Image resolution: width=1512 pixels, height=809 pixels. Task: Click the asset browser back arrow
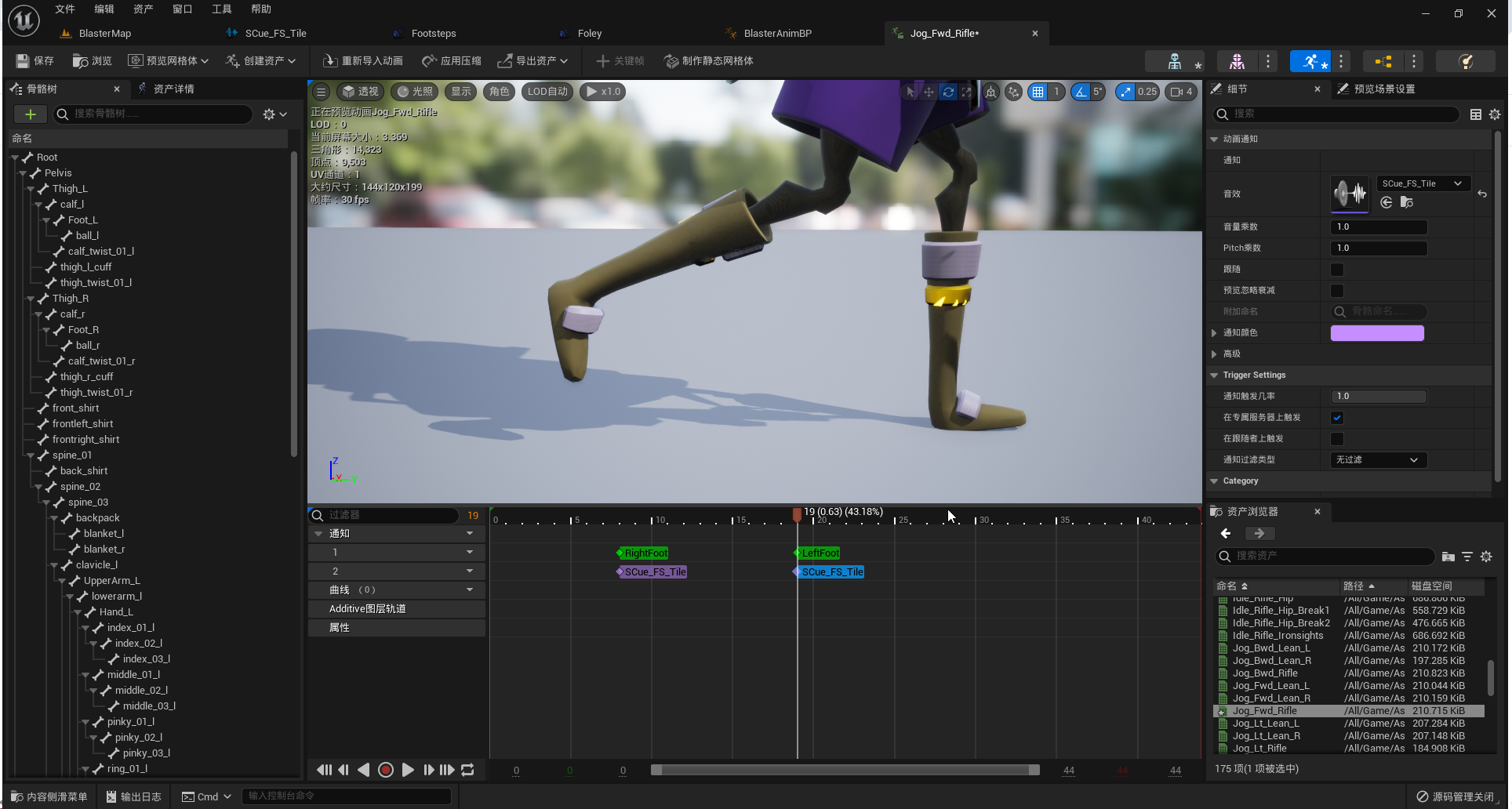point(1226,534)
